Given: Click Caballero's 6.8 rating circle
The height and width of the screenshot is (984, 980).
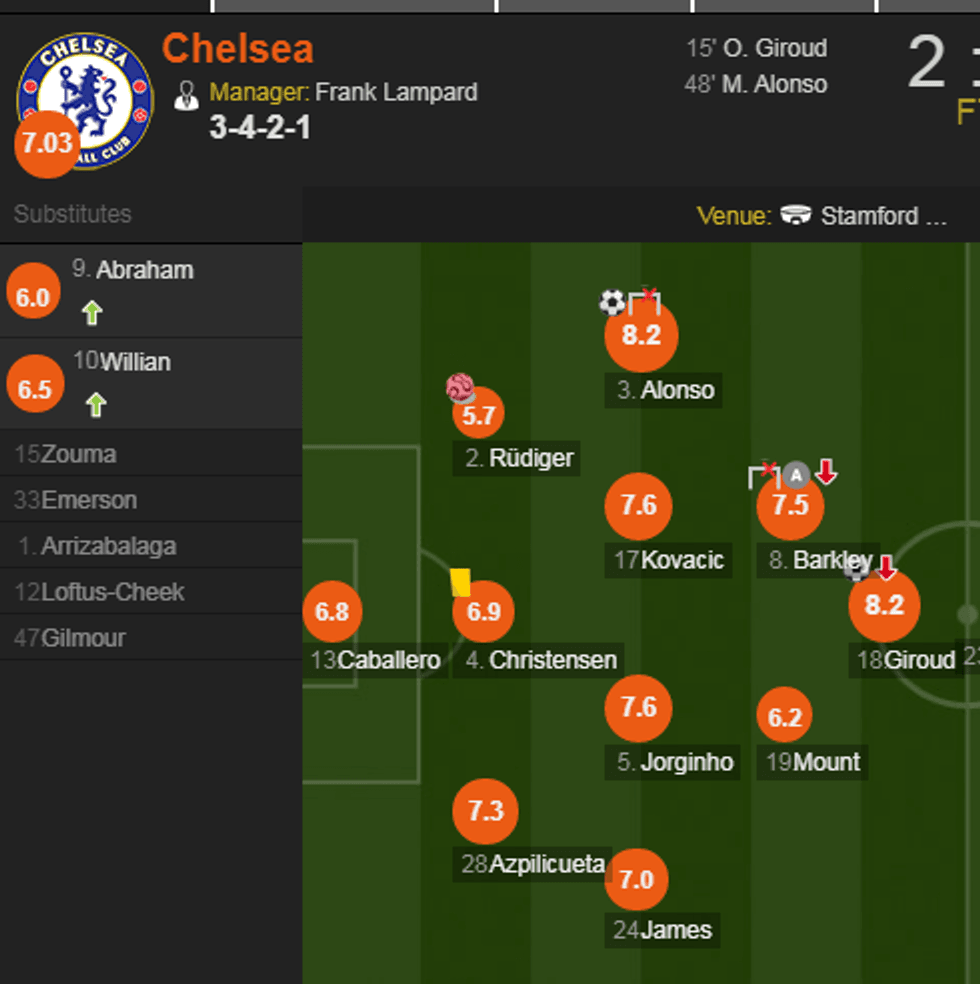Looking at the screenshot, I should coord(332,610).
